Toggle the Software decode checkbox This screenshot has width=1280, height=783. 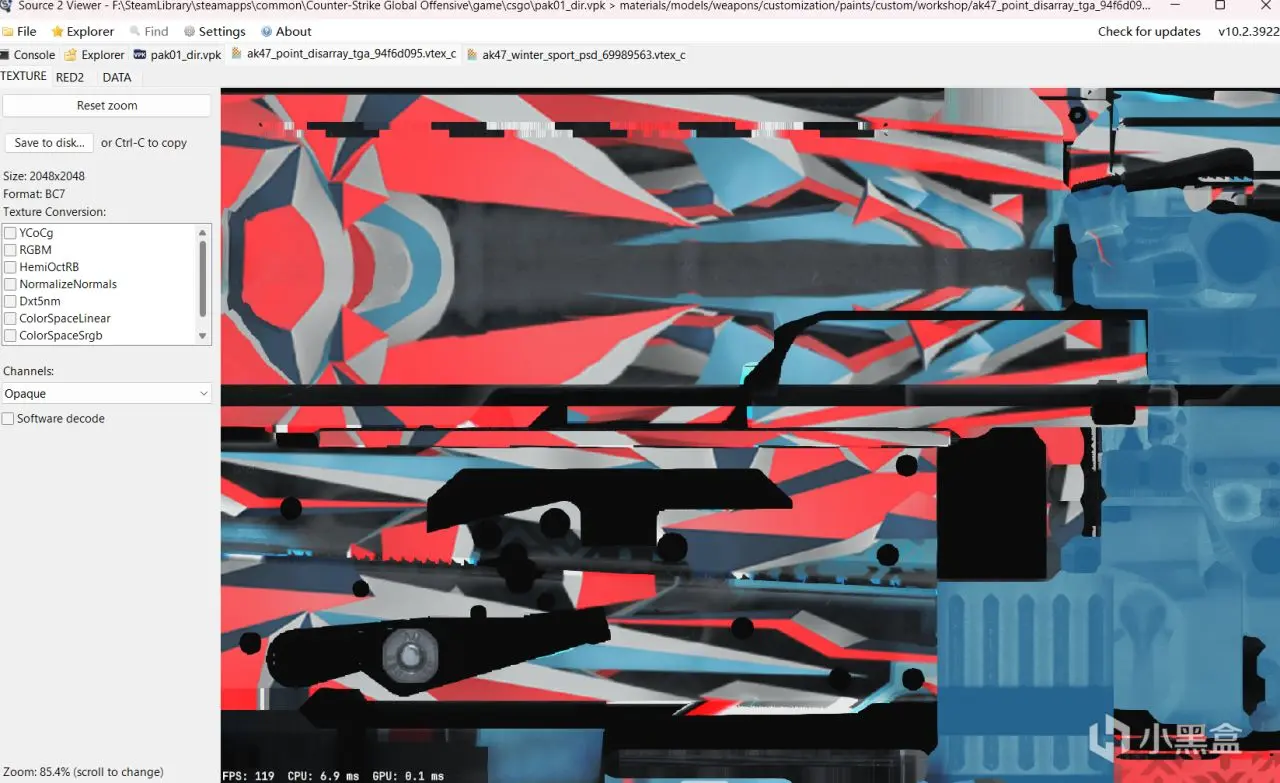point(8,419)
